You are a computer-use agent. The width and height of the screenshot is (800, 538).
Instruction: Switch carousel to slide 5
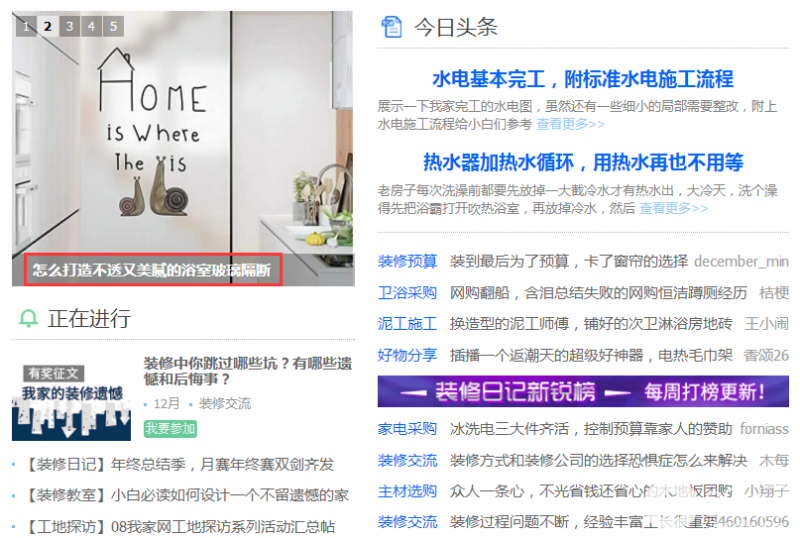tap(113, 26)
